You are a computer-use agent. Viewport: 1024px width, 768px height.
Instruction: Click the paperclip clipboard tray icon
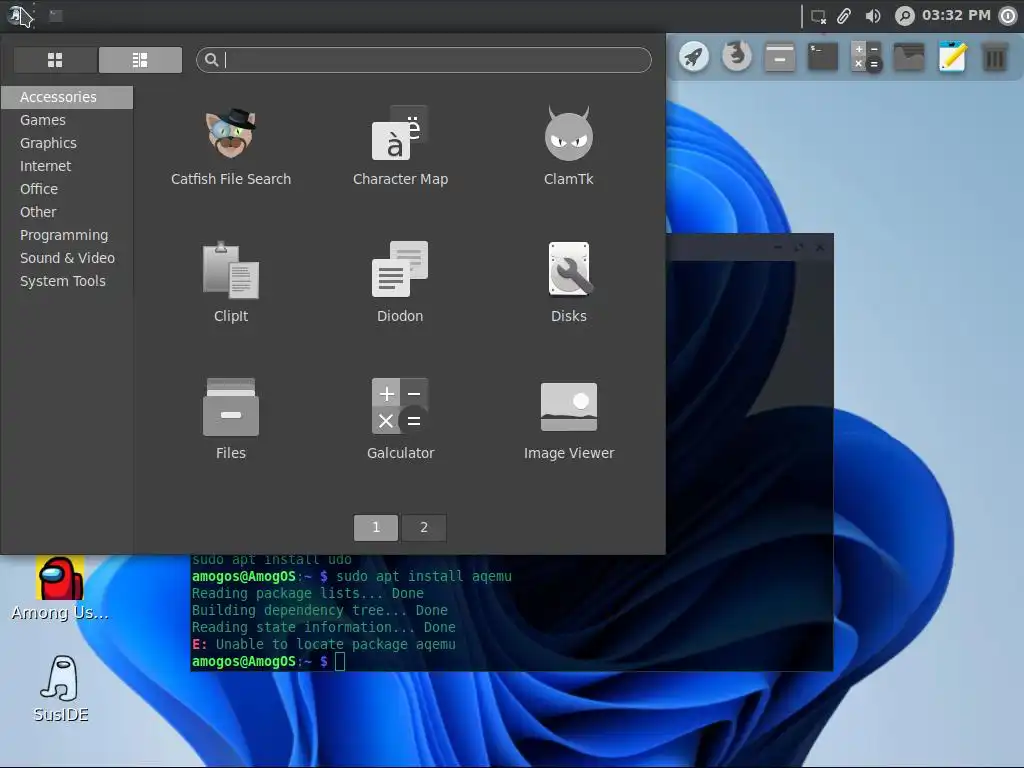pyautogui.click(x=844, y=16)
